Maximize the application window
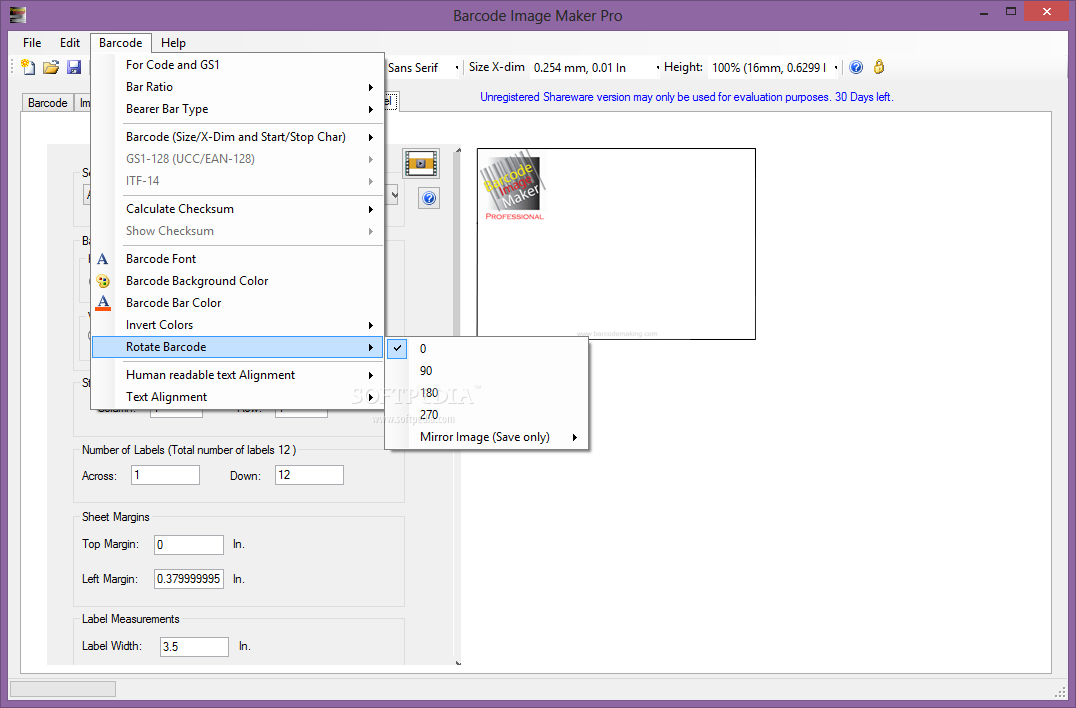 [x=1011, y=12]
